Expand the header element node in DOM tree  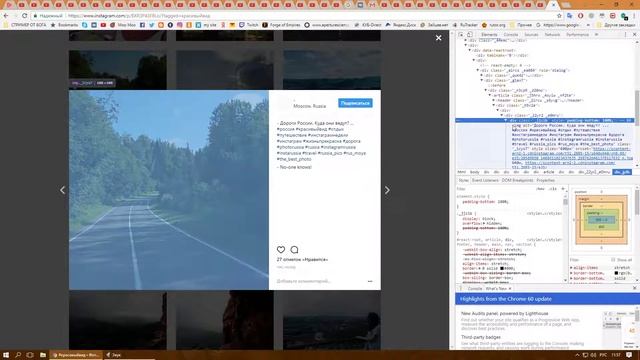(493, 100)
